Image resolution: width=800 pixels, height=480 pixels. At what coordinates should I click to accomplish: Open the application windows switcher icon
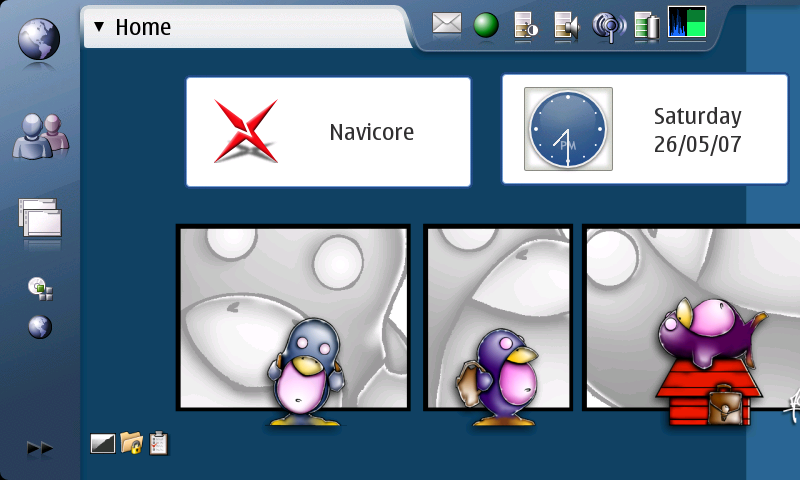pyautogui.click(x=40, y=218)
